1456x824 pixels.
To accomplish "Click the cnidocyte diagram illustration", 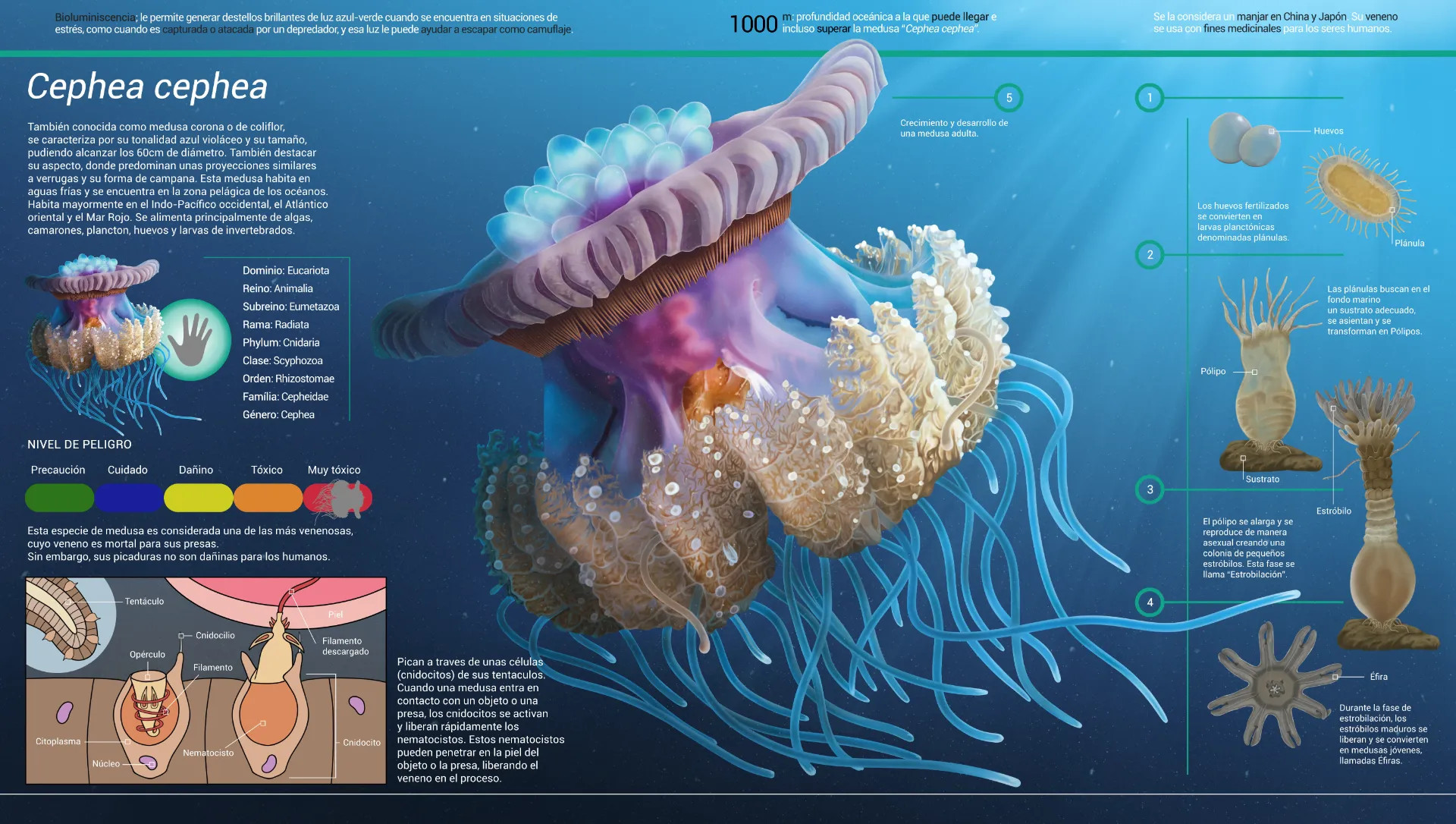I will point(206,681).
